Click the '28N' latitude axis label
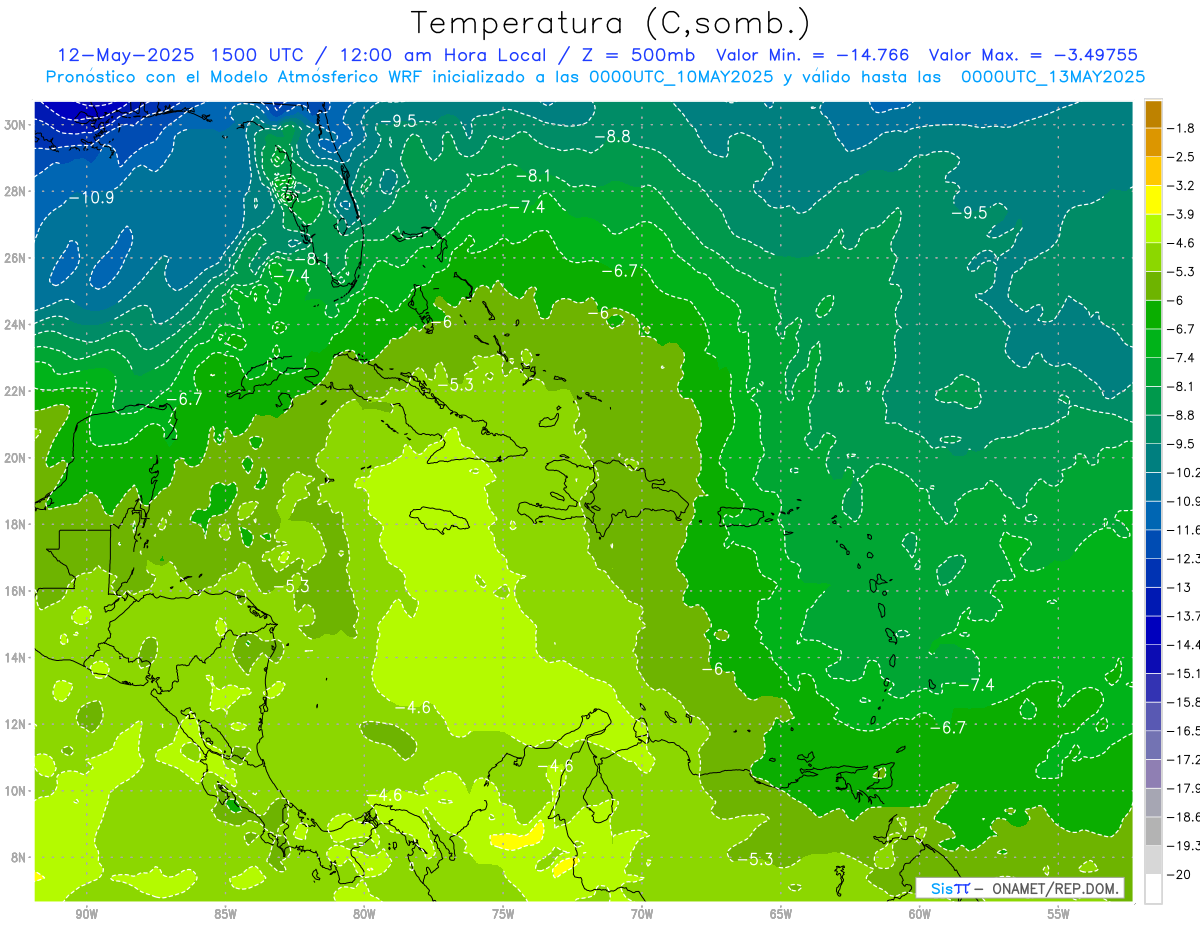The image size is (1200, 927). [15, 191]
